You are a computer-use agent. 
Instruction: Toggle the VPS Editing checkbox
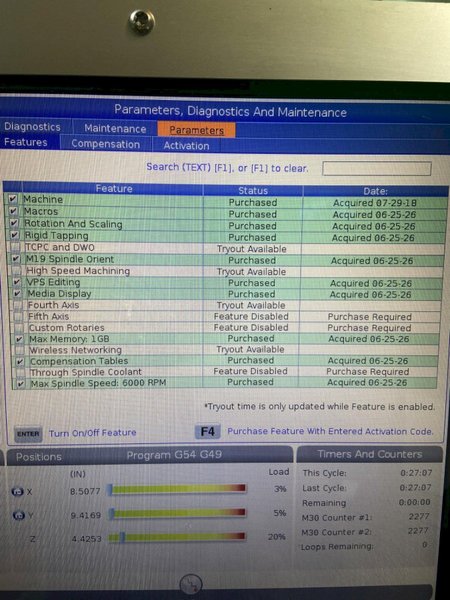coord(16,282)
